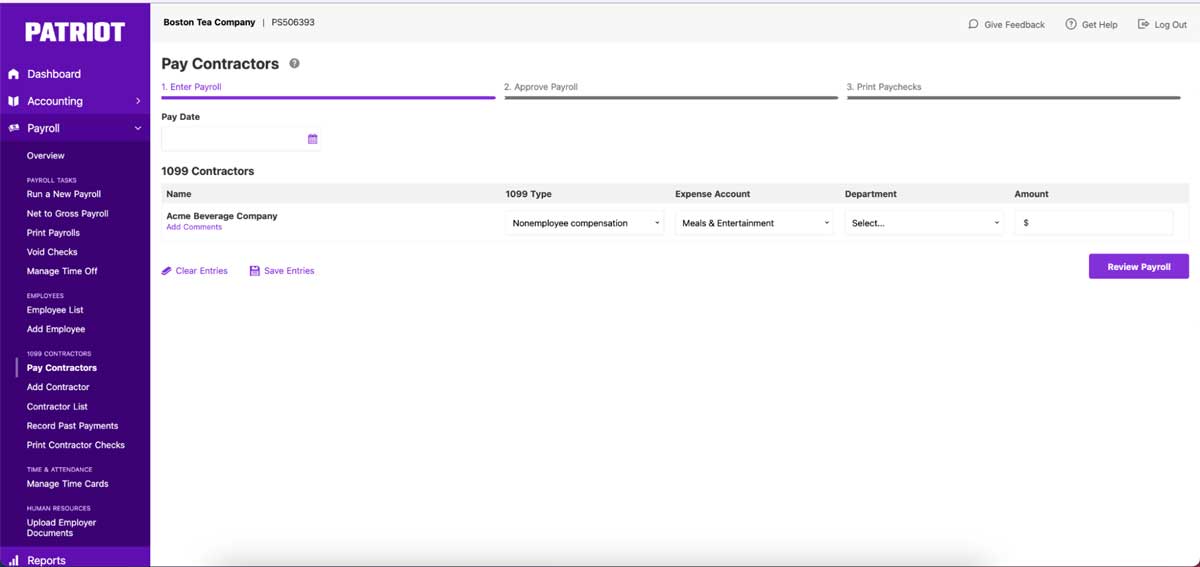The width and height of the screenshot is (1200, 567).
Task: Go to 3. Print Paychecks step
Action: point(884,87)
